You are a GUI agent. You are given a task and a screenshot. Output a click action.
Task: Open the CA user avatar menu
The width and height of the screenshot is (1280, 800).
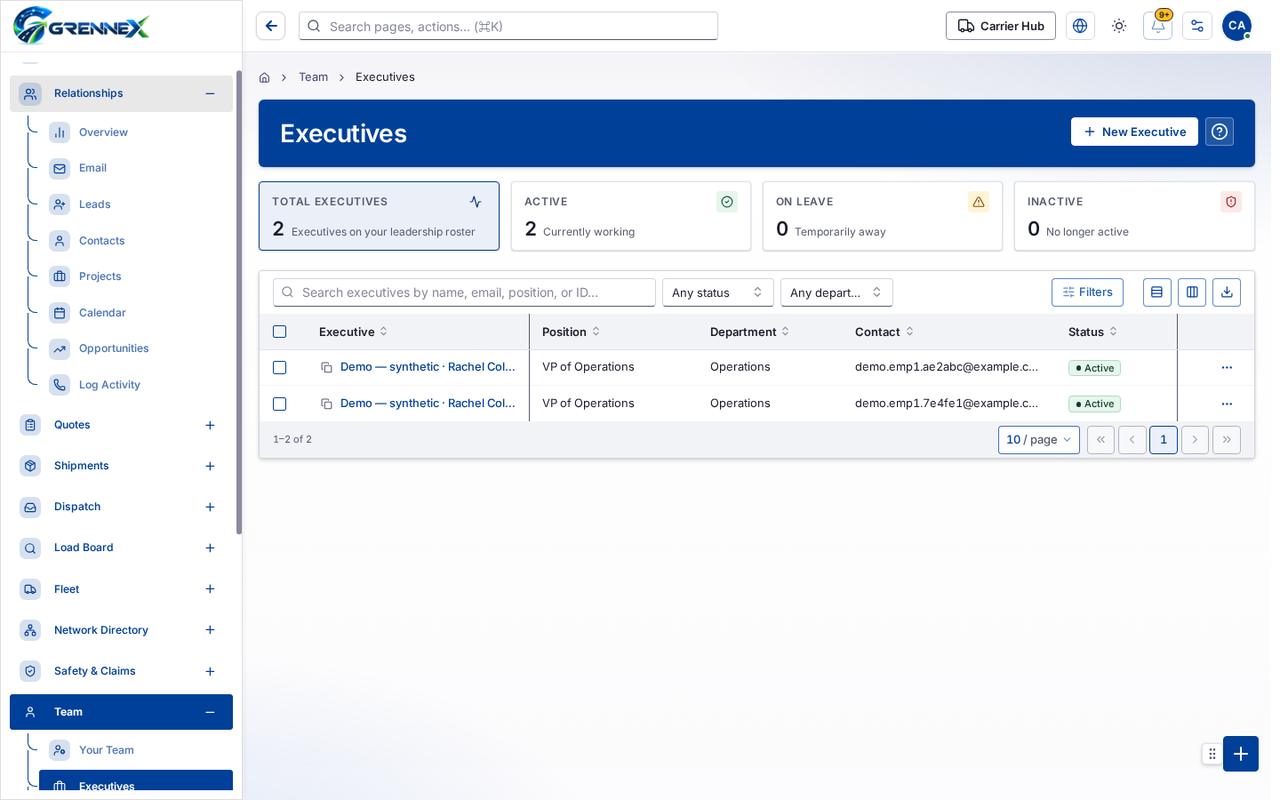click(x=1237, y=26)
